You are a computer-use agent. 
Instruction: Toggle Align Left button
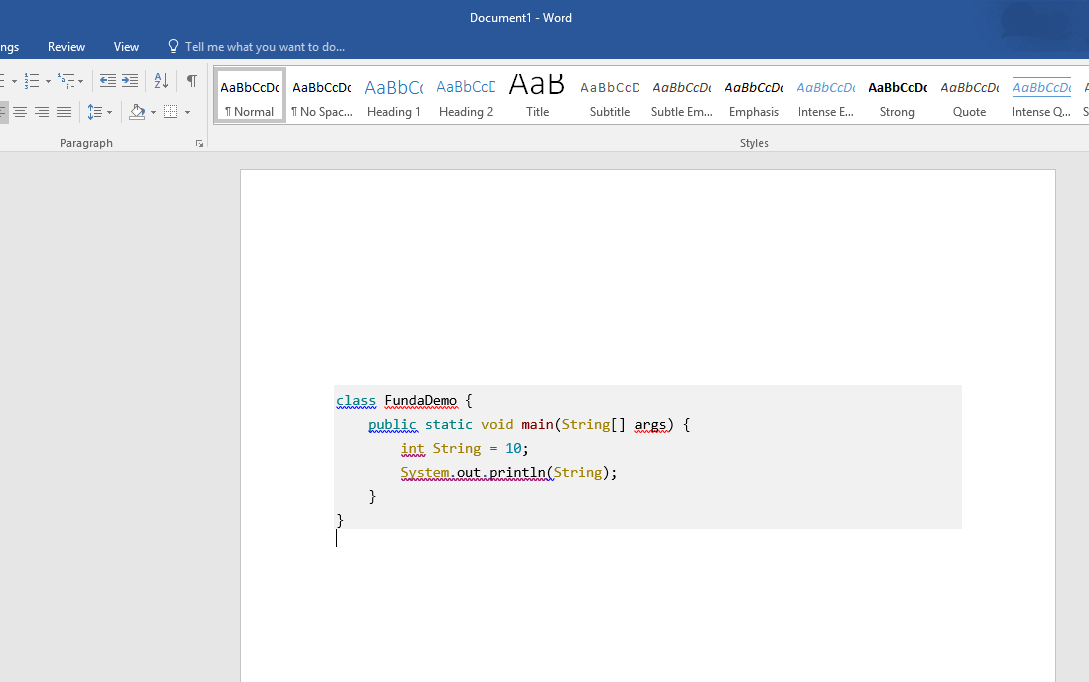(3, 112)
